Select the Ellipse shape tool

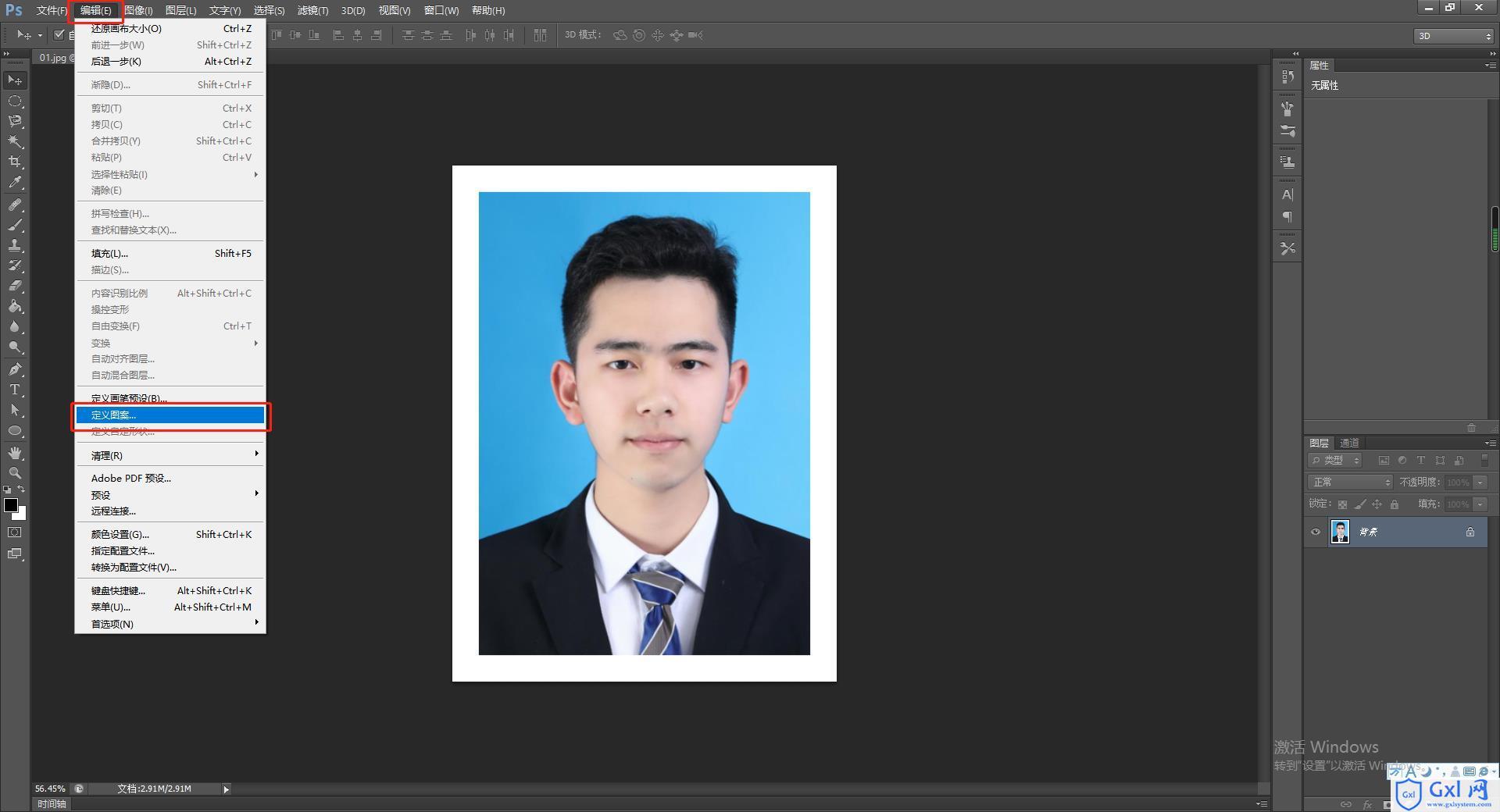[x=15, y=430]
